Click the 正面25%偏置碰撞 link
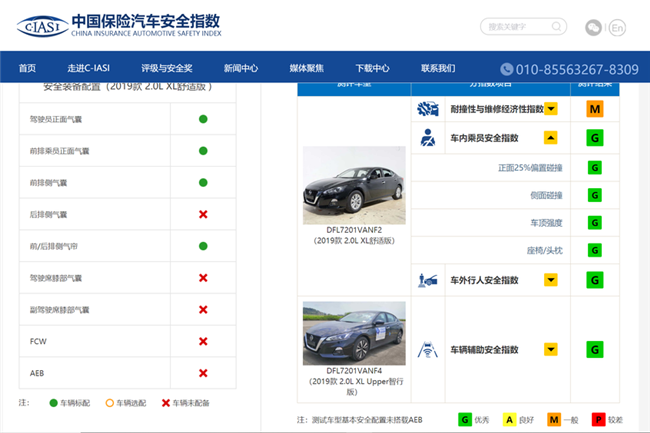This screenshot has width=650, height=433. pos(530,168)
